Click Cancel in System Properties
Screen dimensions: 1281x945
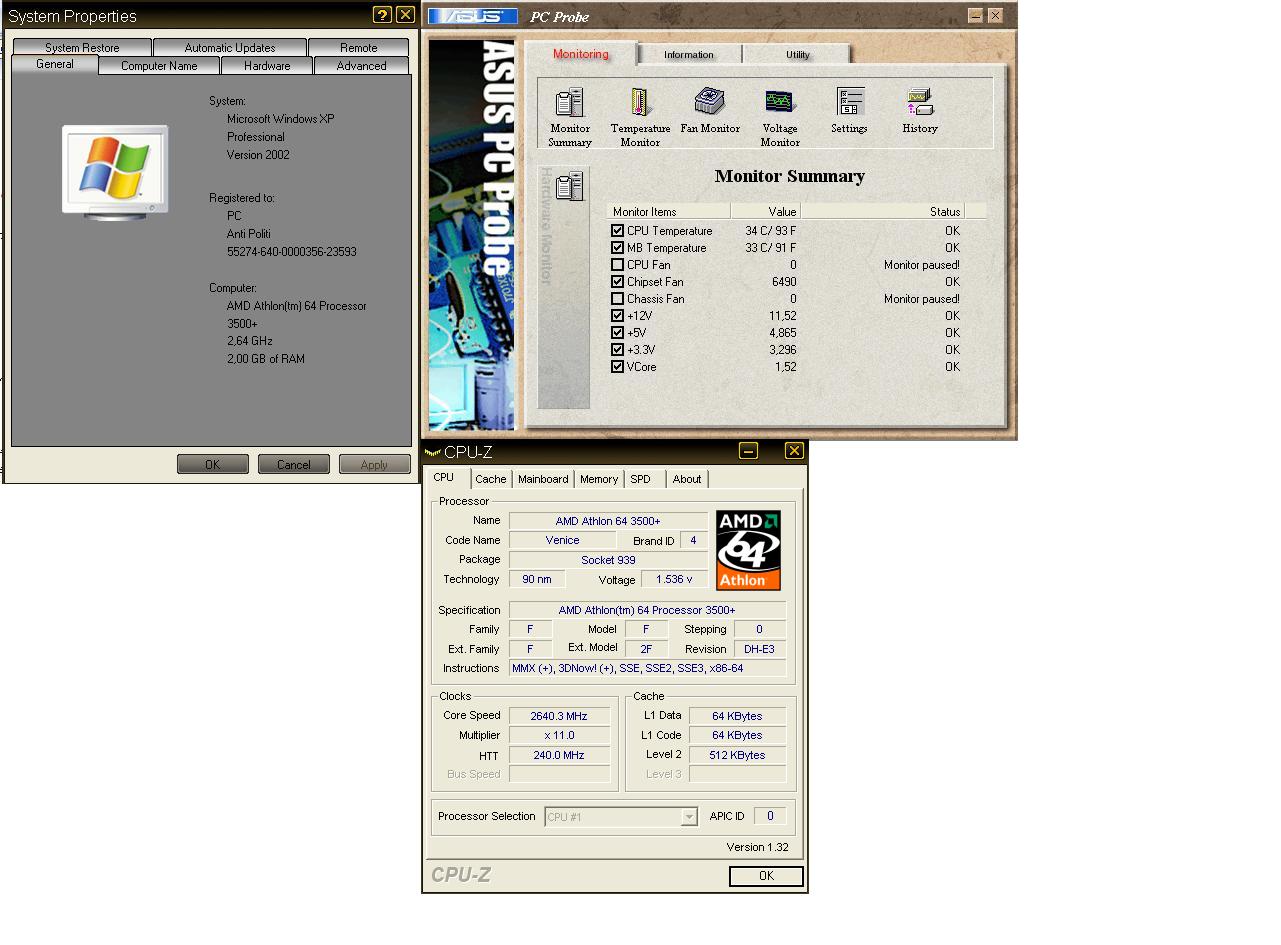pyautogui.click(x=294, y=464)
